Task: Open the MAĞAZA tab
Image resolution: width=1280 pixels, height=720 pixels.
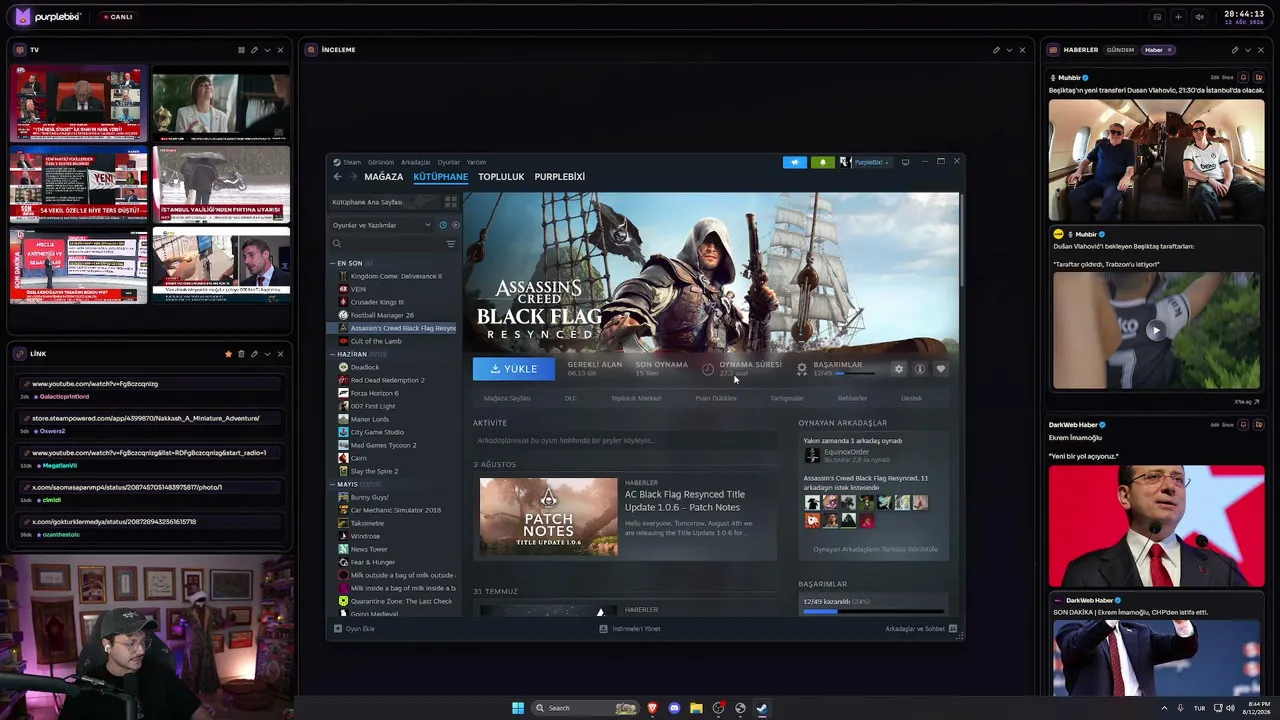Action: pyautogui.click(x=384, y=177)
